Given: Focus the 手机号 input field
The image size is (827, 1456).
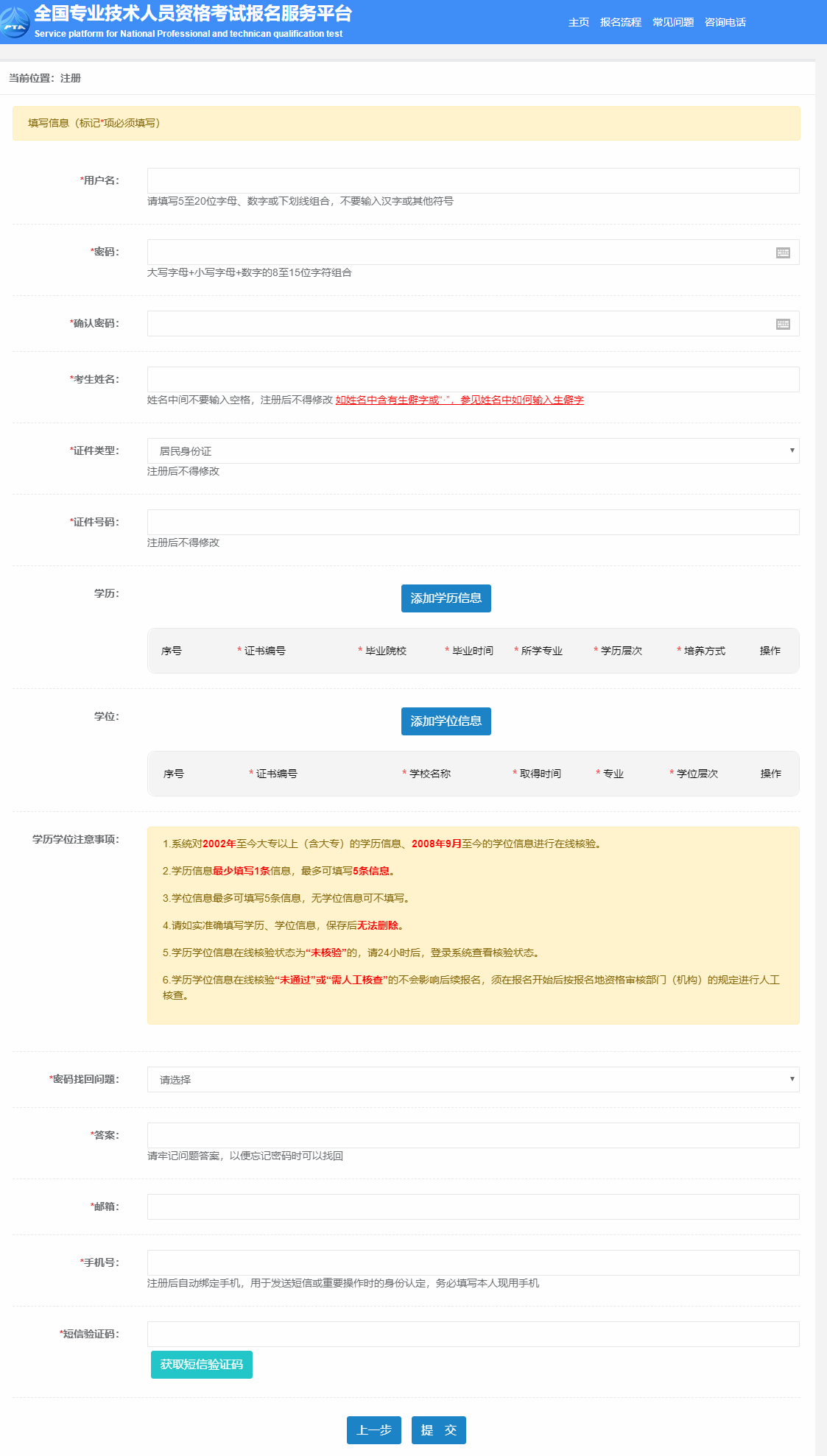Looking at the screenshot, I should pos(474,1262).
